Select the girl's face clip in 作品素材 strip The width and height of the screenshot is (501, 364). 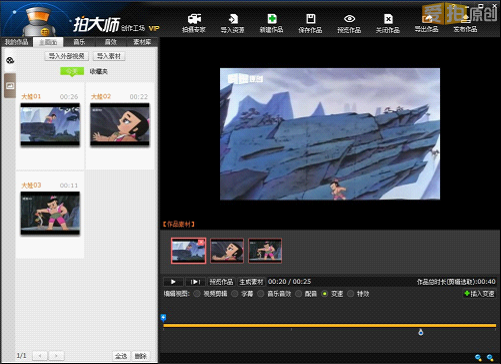pyautogui.click(x=227, y=251)
